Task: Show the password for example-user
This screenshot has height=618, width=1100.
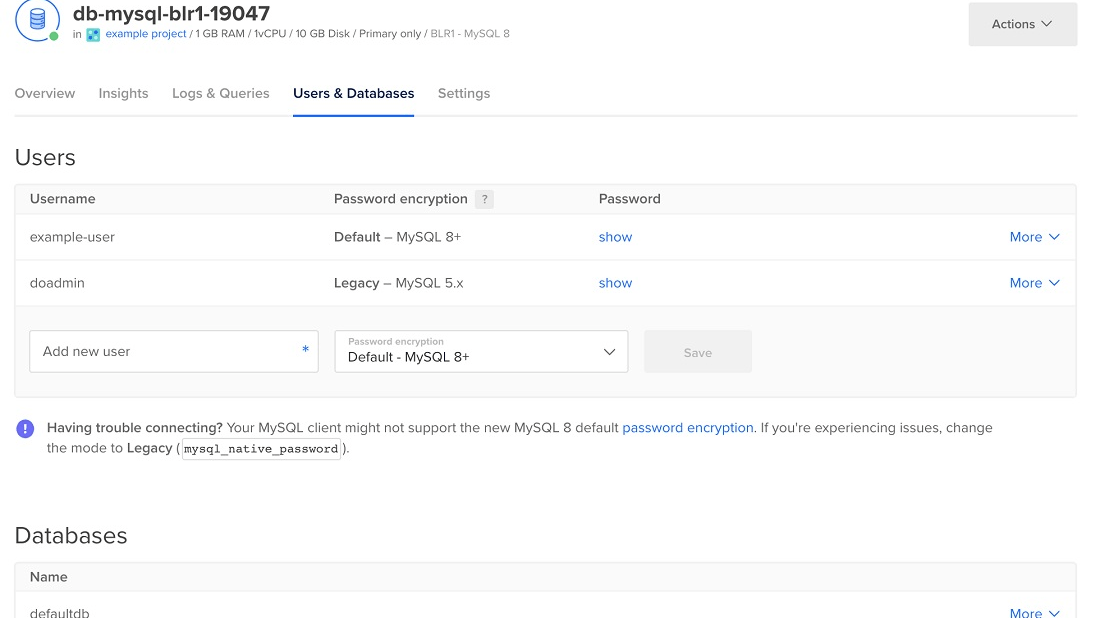Action: click(615, 237)
